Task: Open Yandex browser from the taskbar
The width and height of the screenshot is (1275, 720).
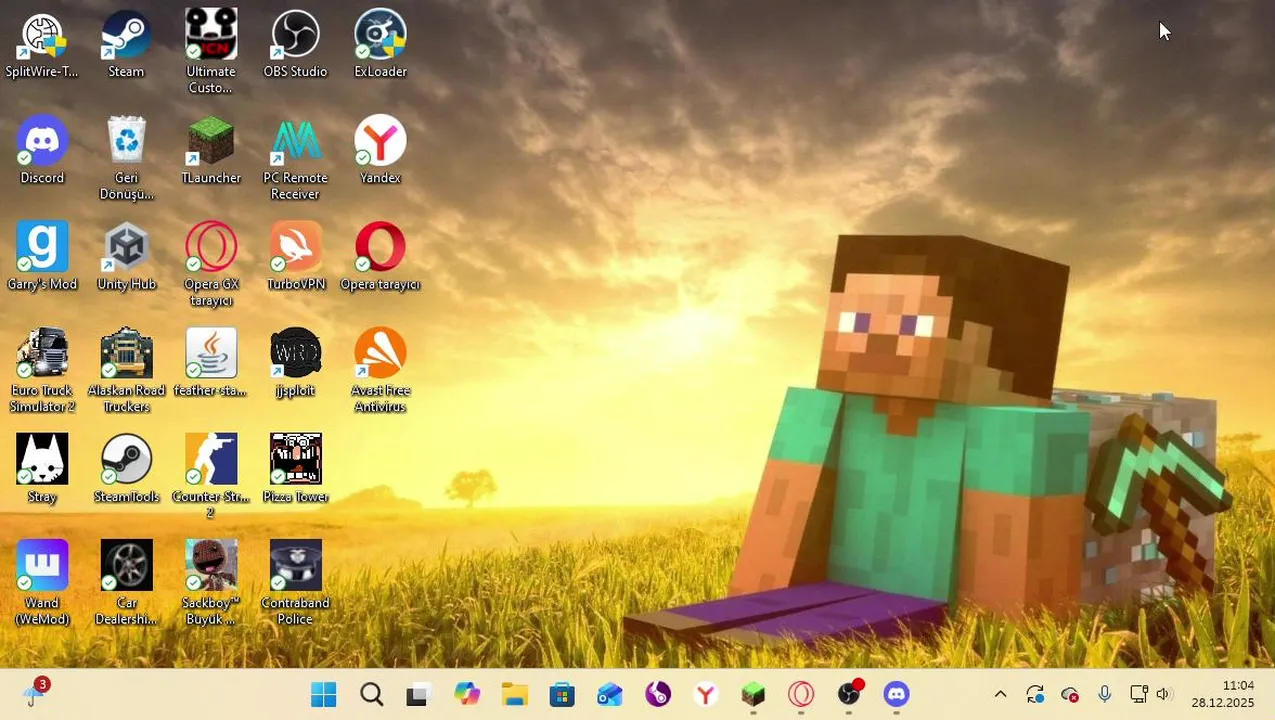Action: coord(706,694)
